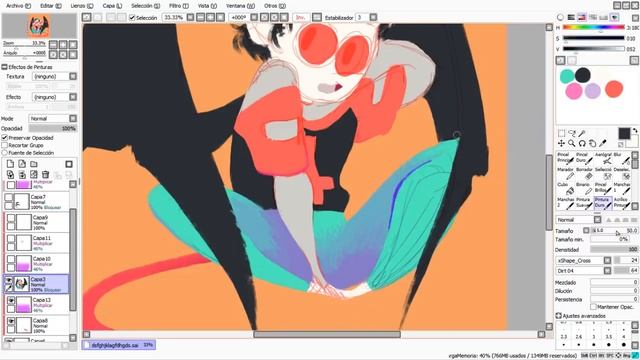
Task: Click the layer Opacidad slider
Action: [53, 129]
